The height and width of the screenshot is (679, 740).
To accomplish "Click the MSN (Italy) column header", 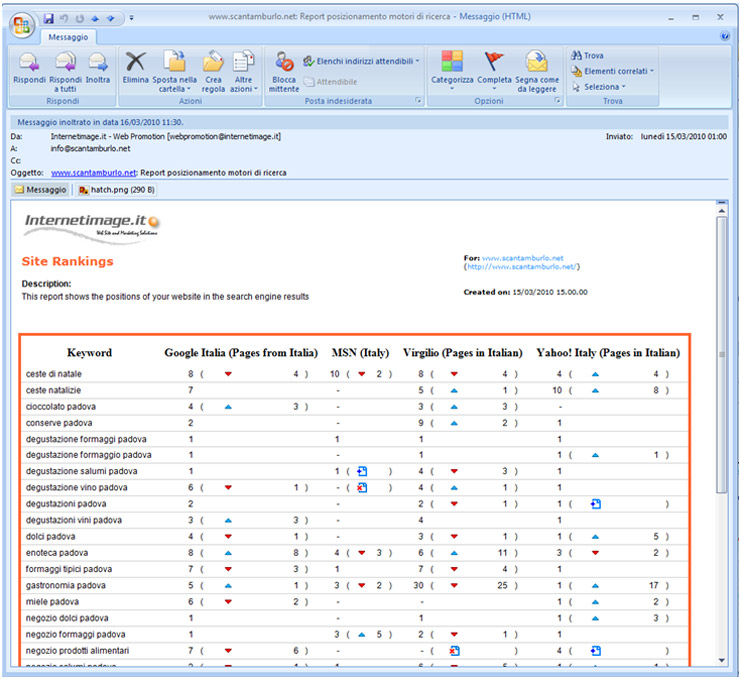I will pos(360,352).
